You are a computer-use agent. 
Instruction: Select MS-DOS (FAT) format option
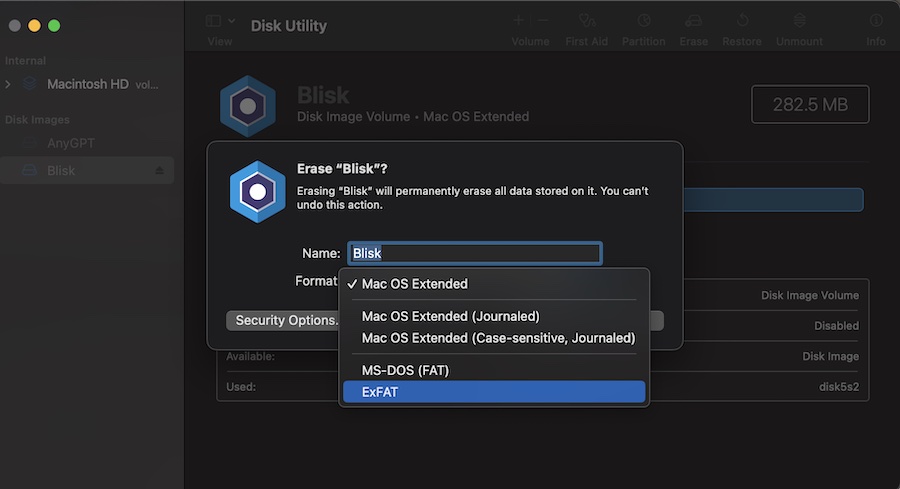tap(494, 370)
